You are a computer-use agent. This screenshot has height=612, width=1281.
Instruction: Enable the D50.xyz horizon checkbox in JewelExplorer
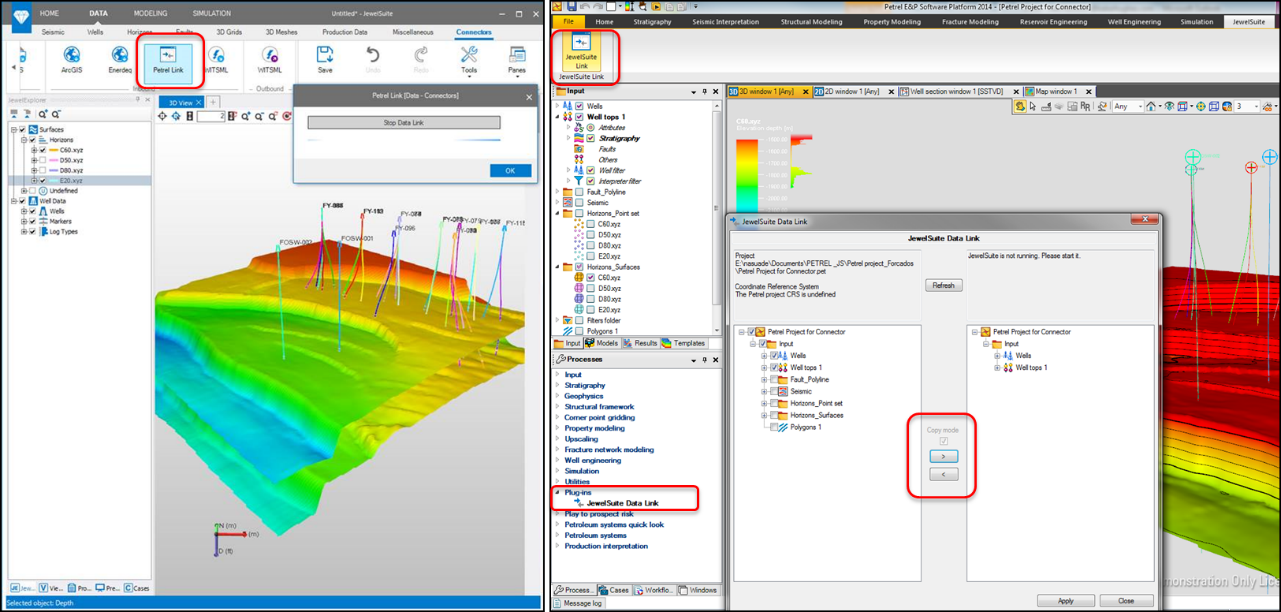point(43,160)
